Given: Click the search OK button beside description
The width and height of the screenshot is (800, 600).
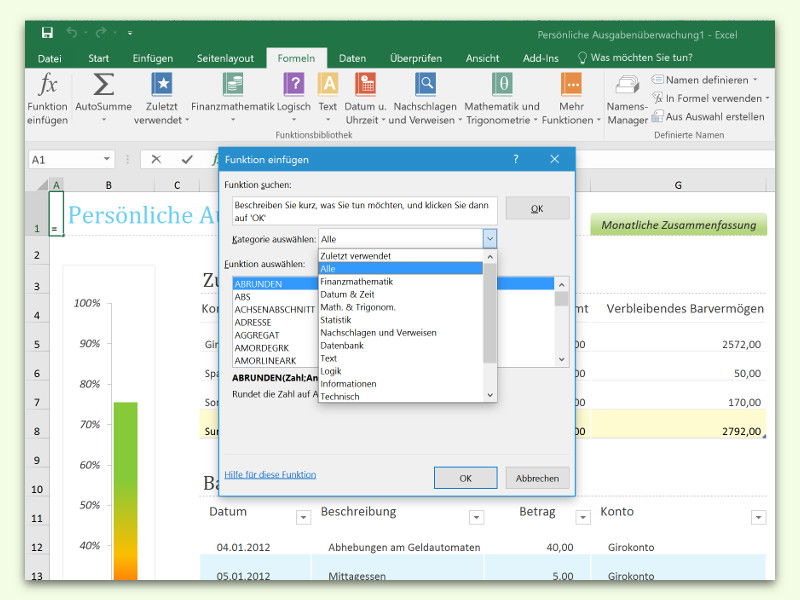Looking at the screenshot, I should (537, 208).
